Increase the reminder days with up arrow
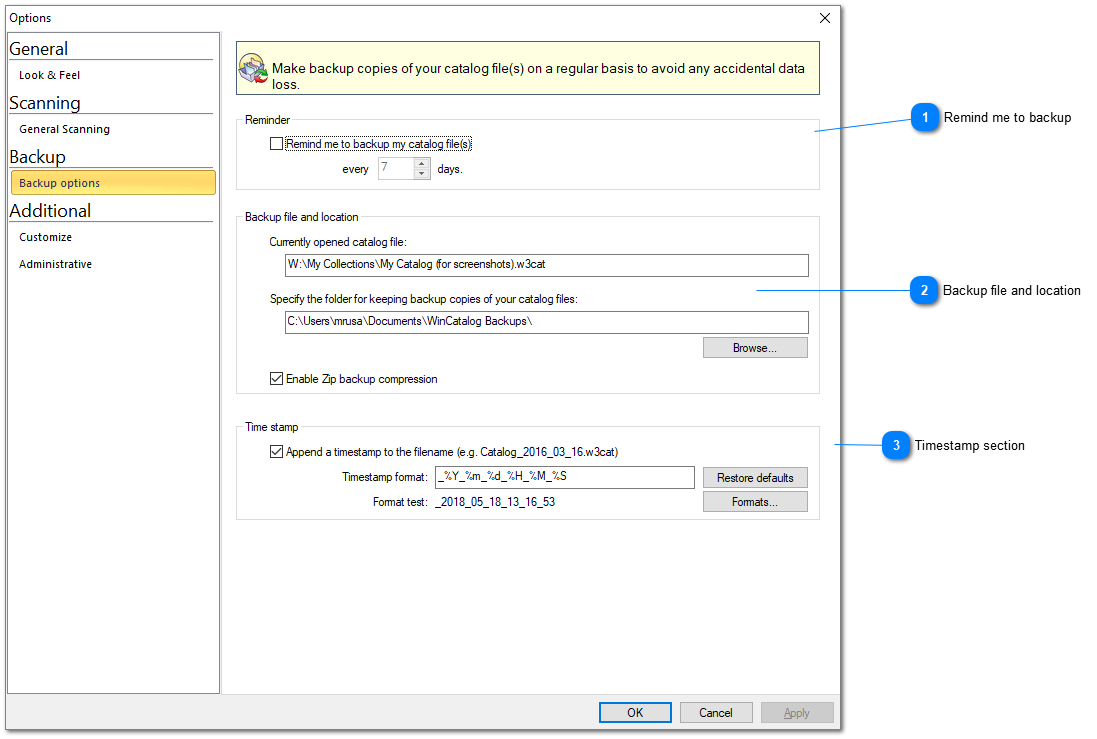 click(x=421, y=164)
